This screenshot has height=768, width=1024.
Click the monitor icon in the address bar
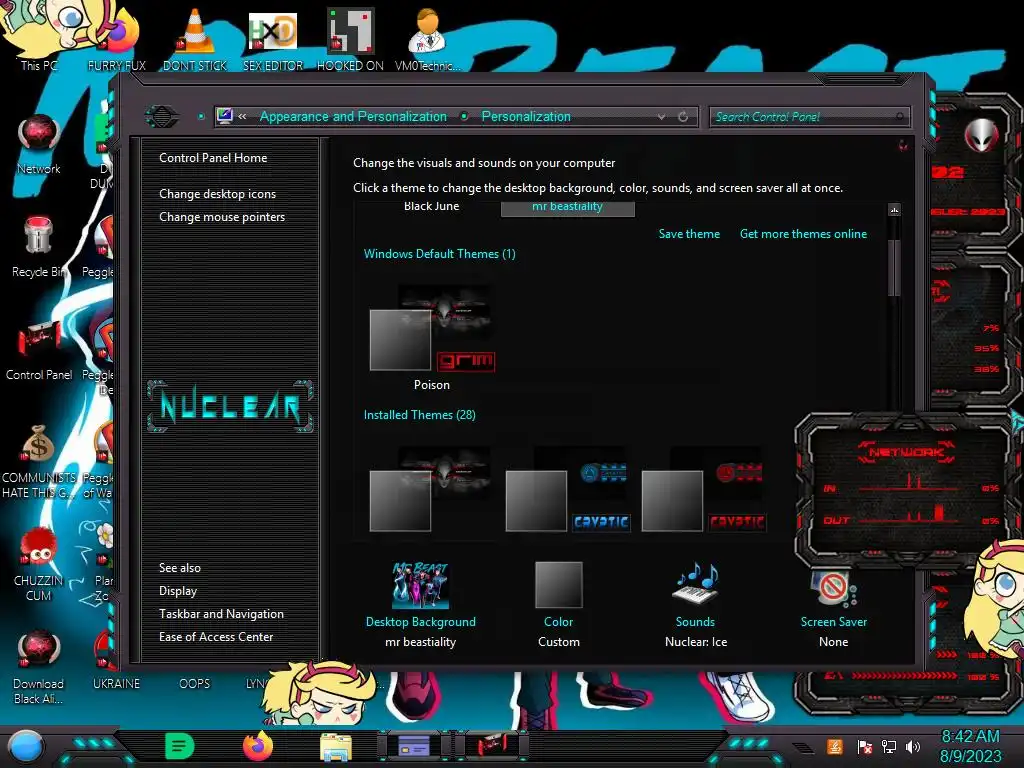225,116
